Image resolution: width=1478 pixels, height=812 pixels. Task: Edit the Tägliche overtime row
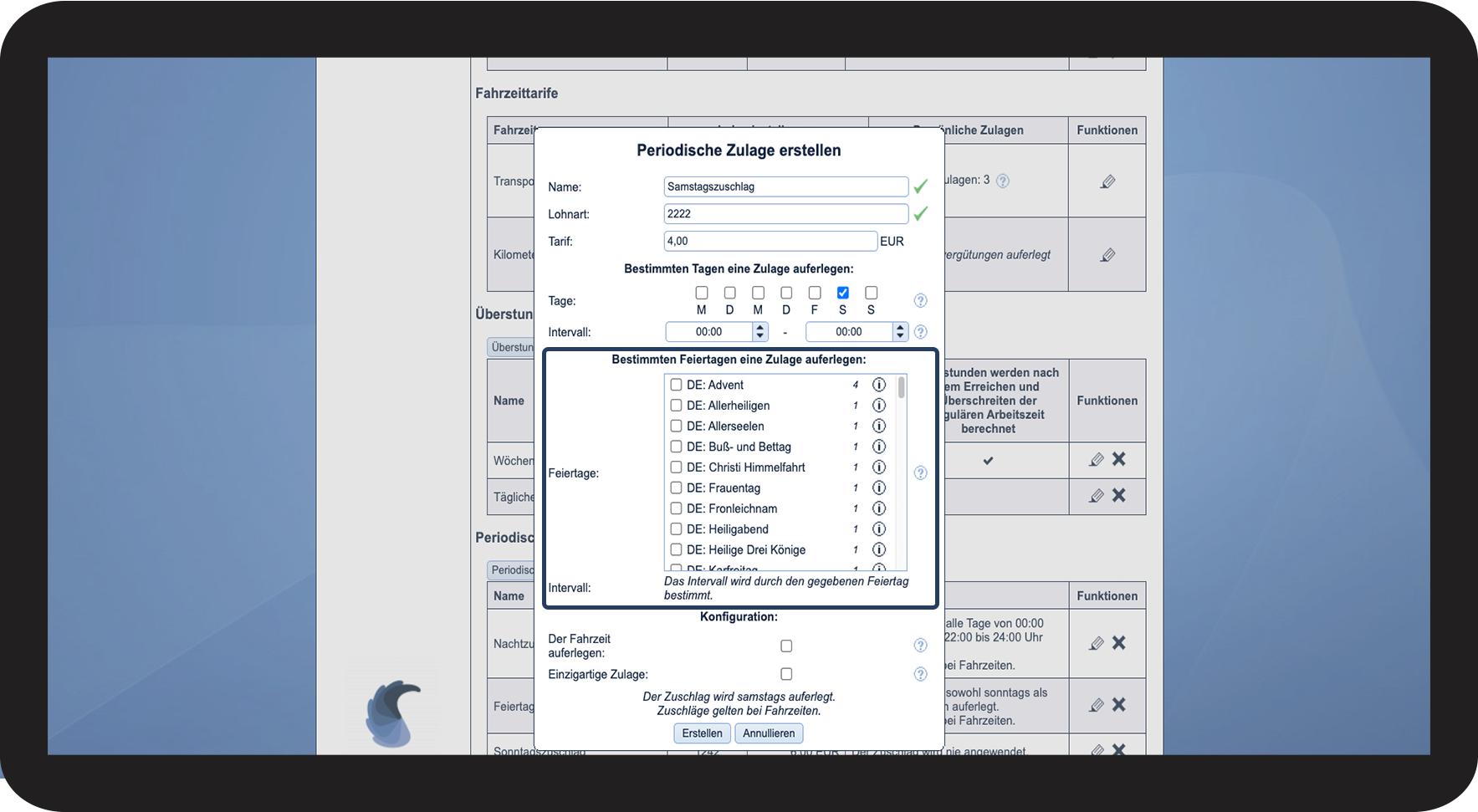pyautogui.click(x=1097, y=496)
